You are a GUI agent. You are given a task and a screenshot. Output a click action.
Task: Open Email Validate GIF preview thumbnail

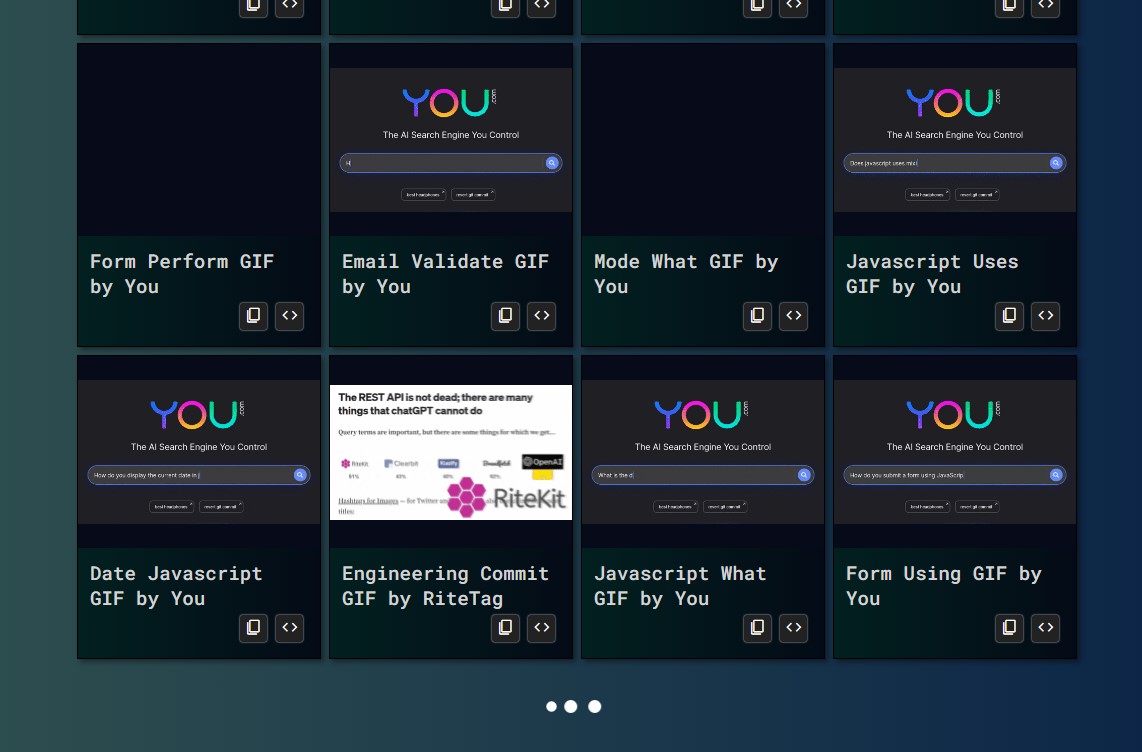(x=451, y=140)
